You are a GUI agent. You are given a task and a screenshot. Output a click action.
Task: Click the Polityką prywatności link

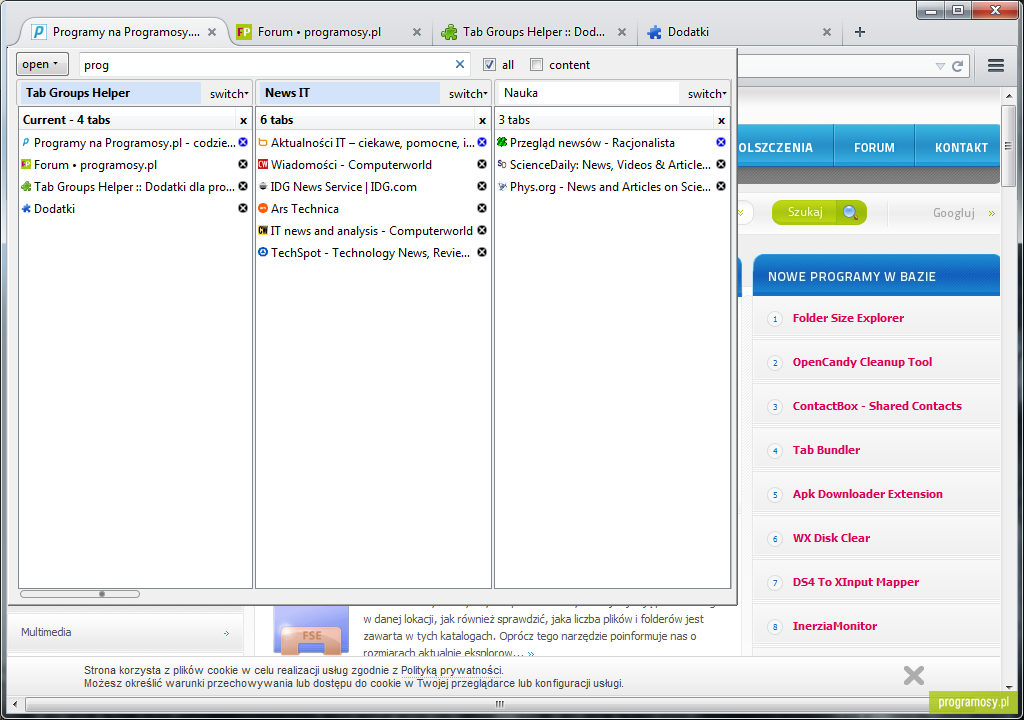click(451, 670)
